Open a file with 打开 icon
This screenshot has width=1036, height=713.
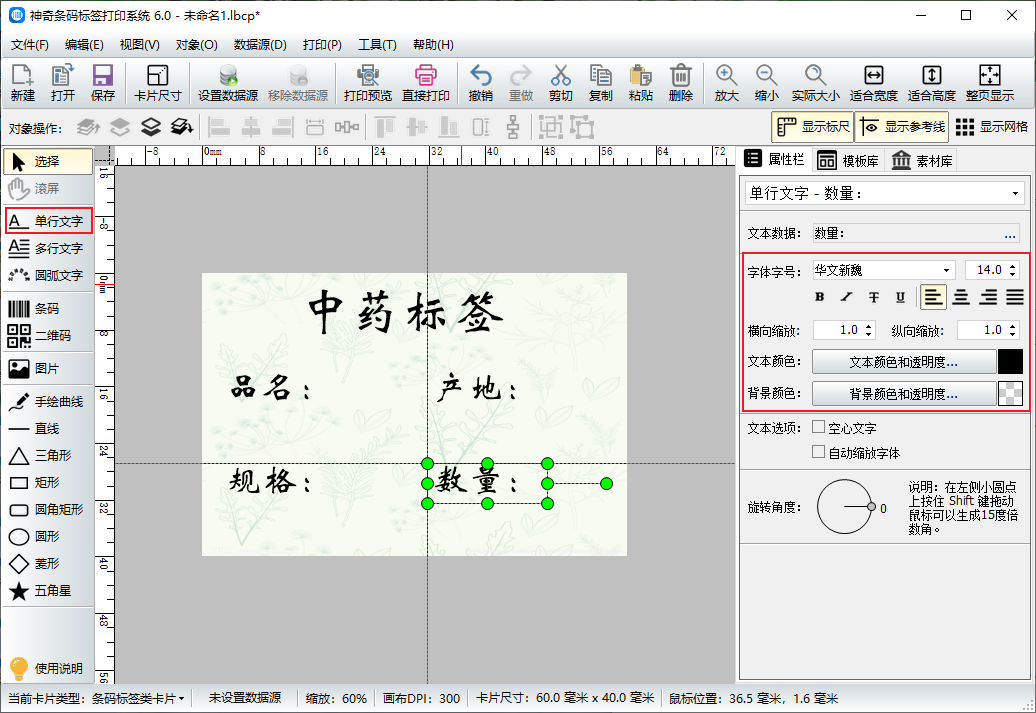pos(63,83)
